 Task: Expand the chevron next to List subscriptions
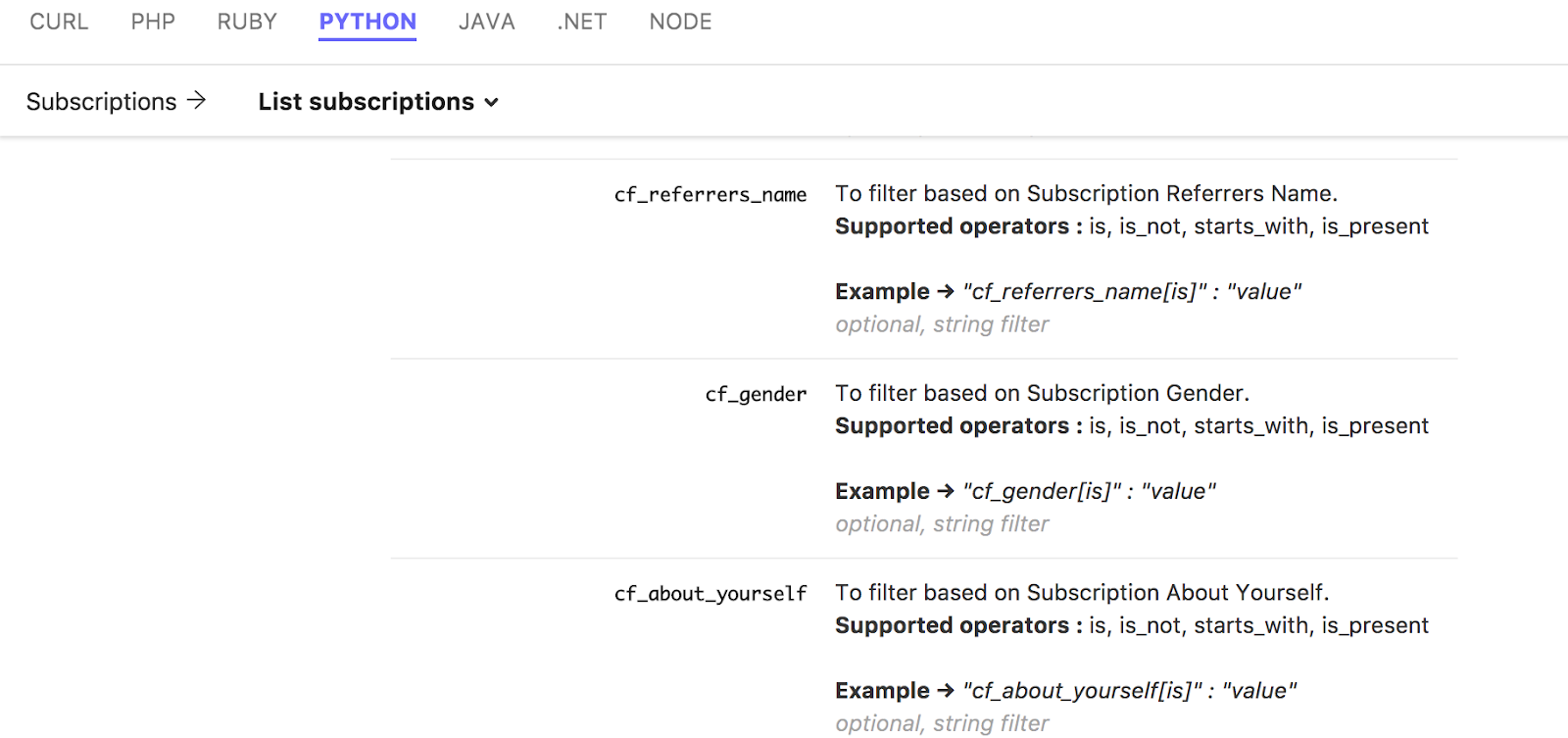point(492,103)
